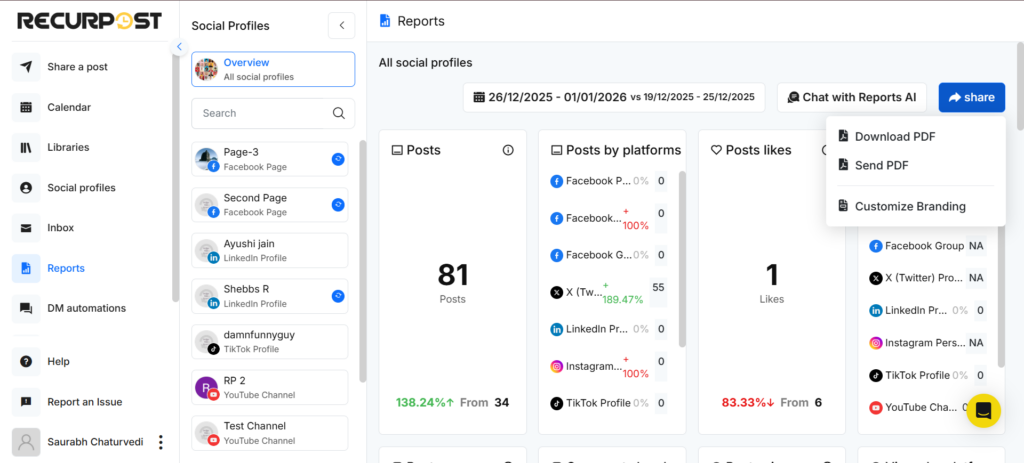Click the 138.24% posts growth figure
This screenshot has height=463, width=1024.
coord(424,402)
